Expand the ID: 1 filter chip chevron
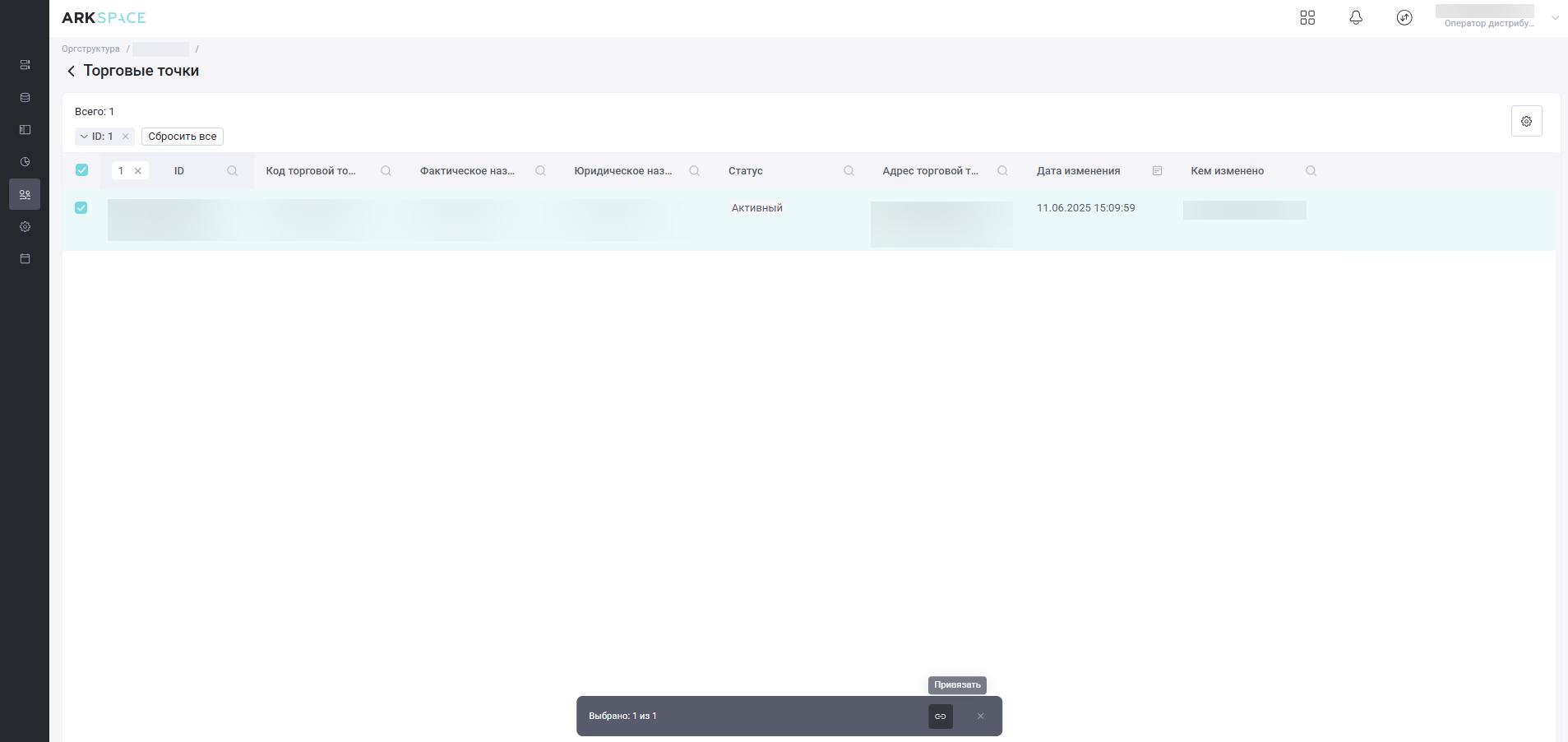1568x742 pixels. point(84,137)
